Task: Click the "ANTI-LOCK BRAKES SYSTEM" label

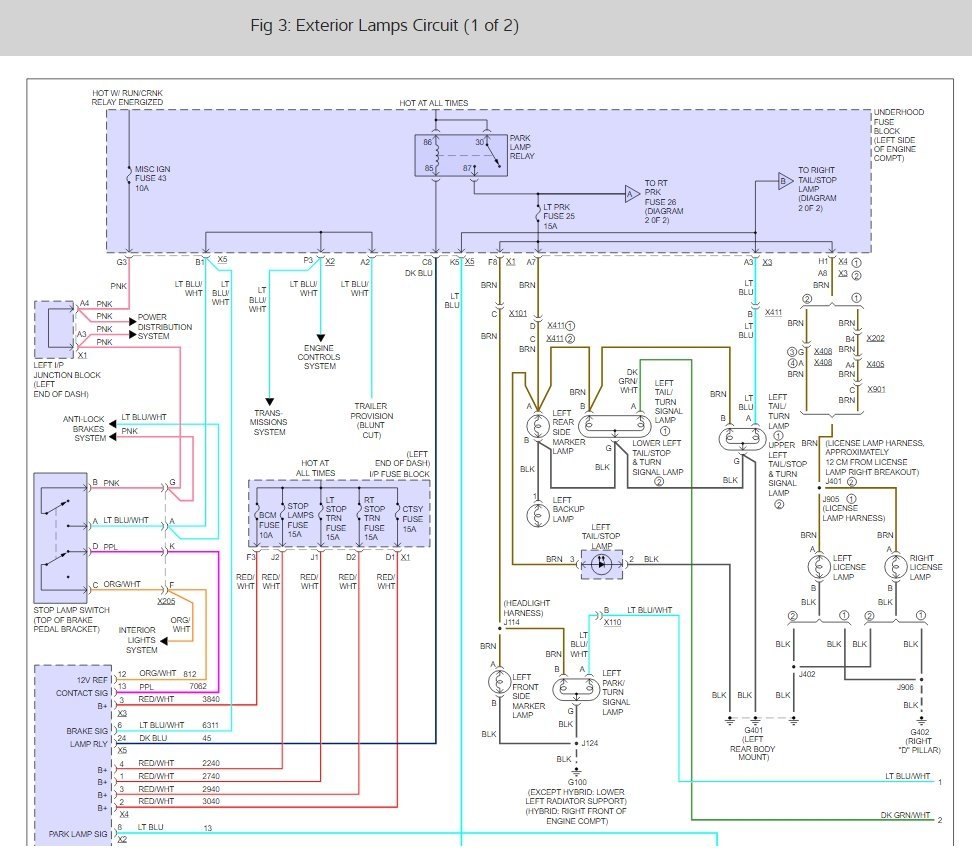Action: click(84, 428)
